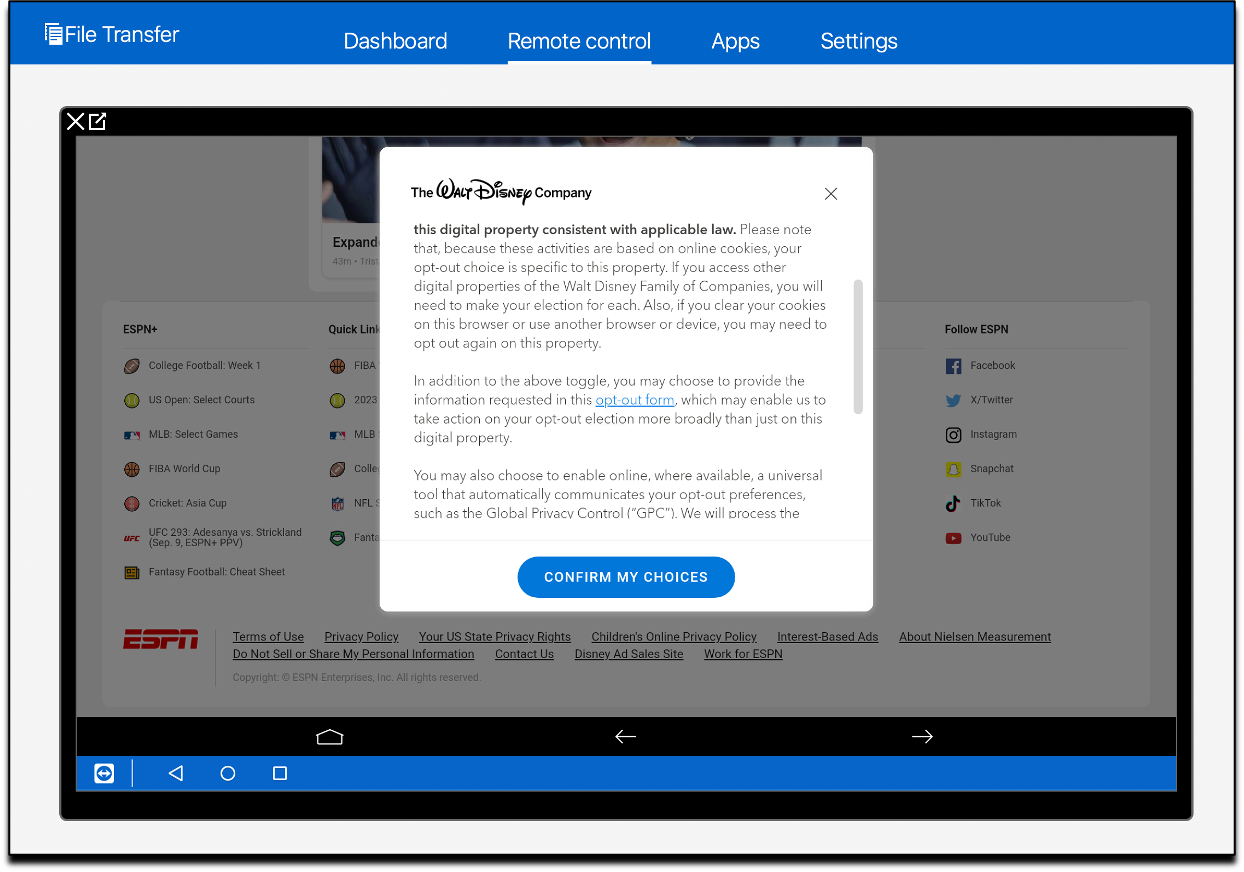Image resolution: width=1244 pixels, height=872 pixels.
Task: Open the Terms of Use link
Action: tap(268, 637)
